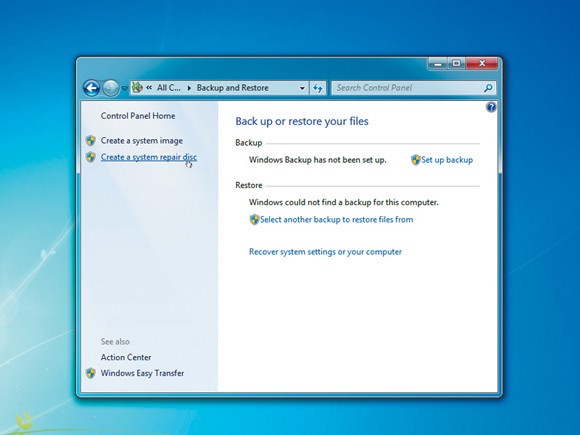The height and width of the screenshot is (435, 580).
Task: Go to Control Panel Home
Action: (x=138, y=116)
